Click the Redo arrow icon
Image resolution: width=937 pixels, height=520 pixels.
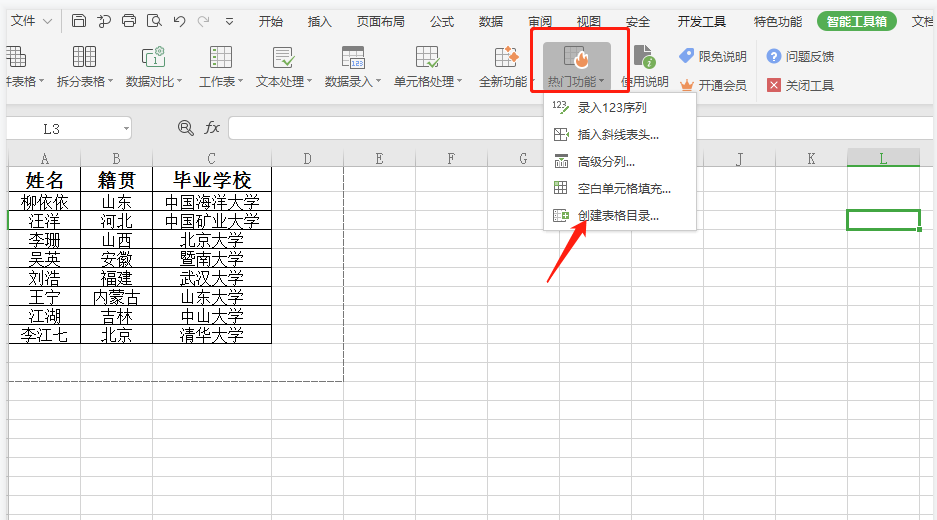(x=204, y=22)
